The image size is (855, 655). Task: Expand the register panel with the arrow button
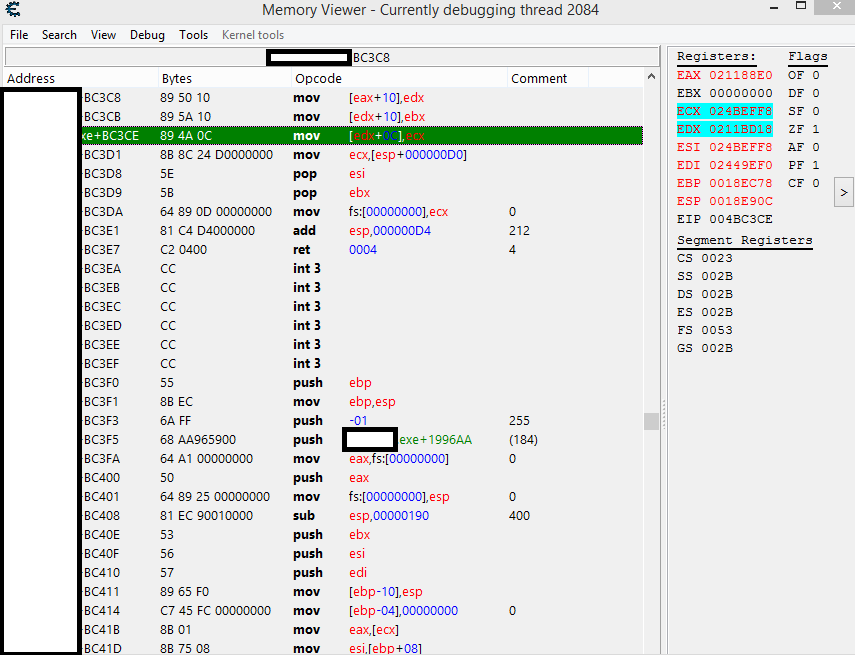click(x=843, y=191)
